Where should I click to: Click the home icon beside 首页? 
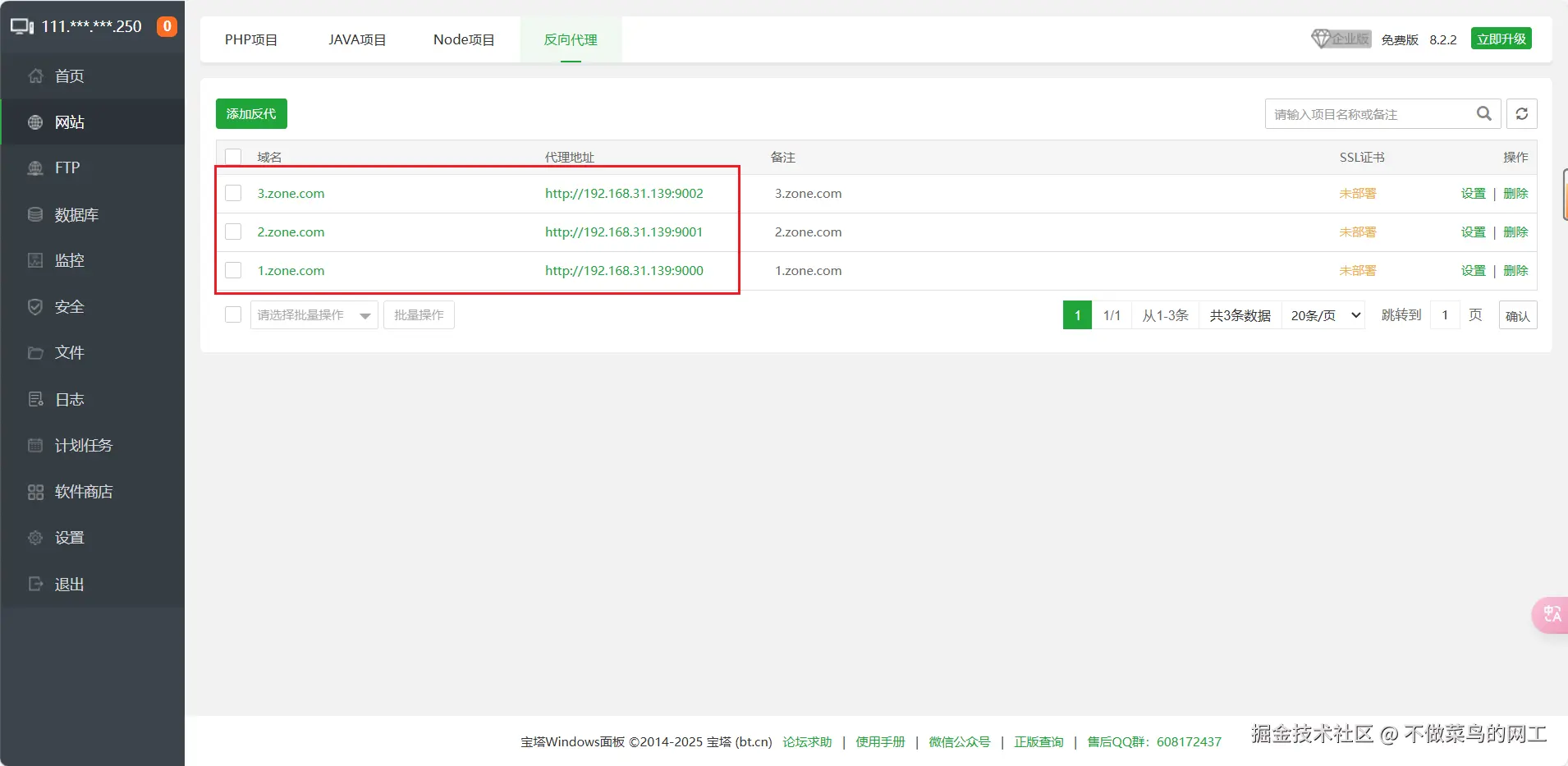click(35, 76)
